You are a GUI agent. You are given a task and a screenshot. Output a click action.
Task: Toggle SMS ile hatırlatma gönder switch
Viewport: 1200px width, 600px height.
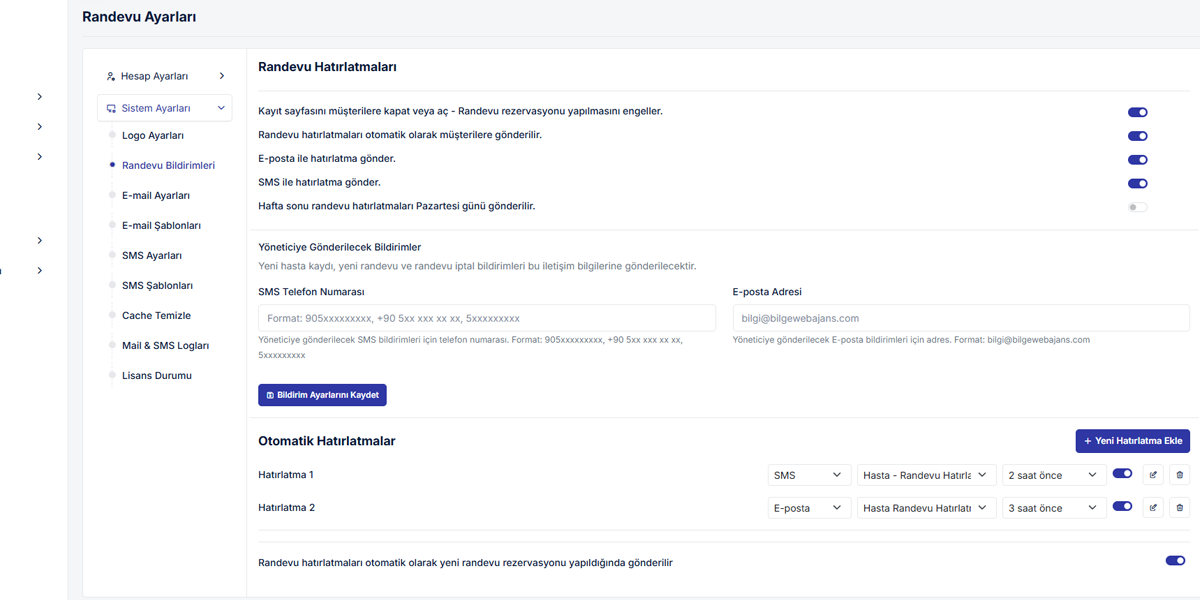1137,184
